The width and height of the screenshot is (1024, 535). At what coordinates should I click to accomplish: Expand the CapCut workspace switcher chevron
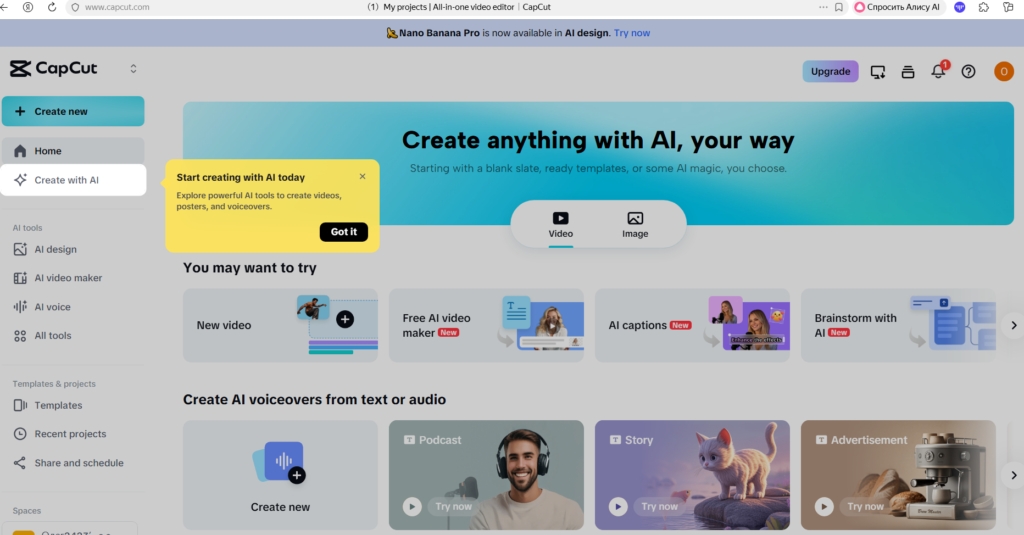pos(133,69)
